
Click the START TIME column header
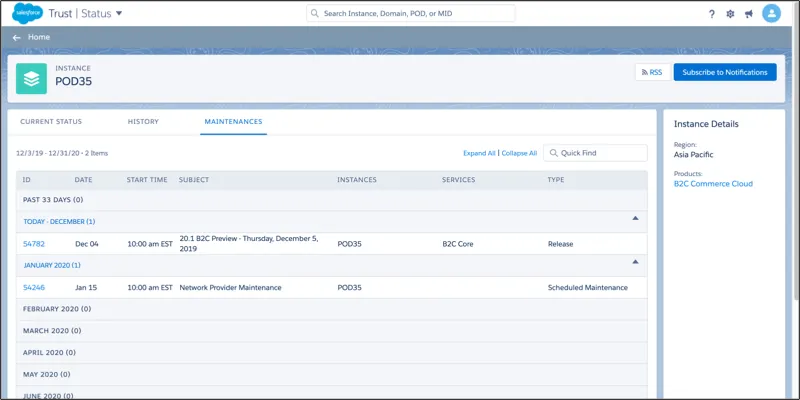(x=147, y=180)
